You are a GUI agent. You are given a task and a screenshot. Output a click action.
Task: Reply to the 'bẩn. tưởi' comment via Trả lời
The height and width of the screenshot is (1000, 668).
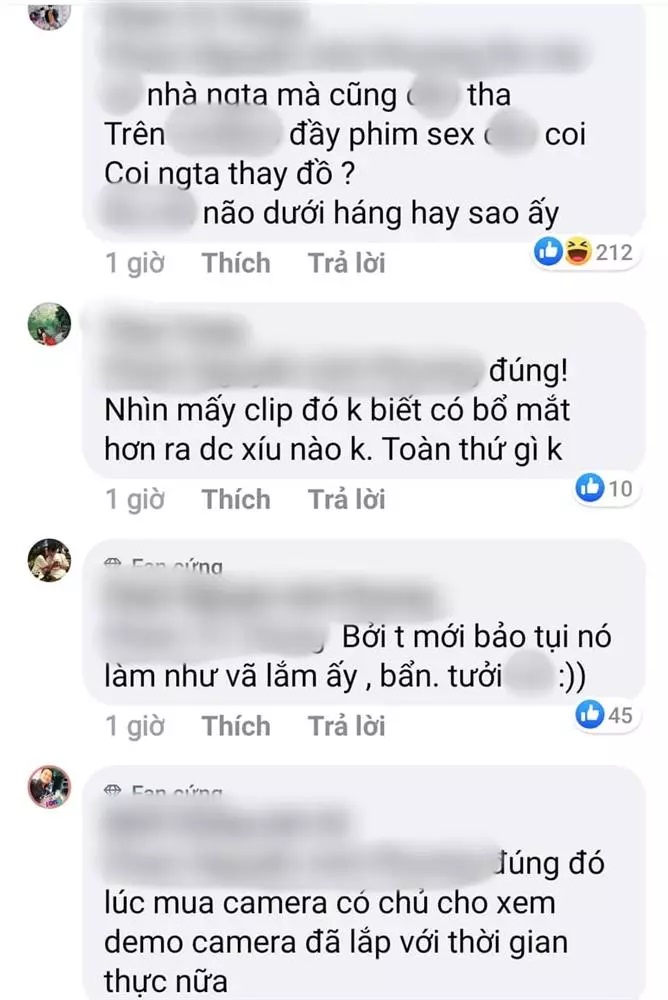(347, 726)
